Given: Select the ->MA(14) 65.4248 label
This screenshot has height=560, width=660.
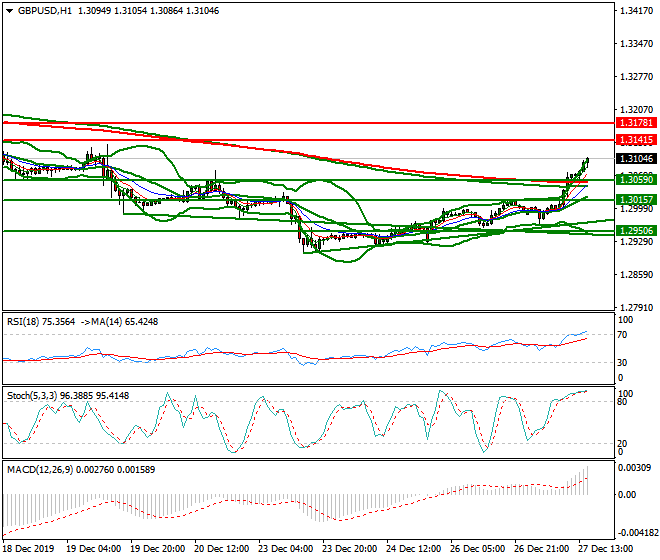Looking at the screenshot, I should 118,322.
